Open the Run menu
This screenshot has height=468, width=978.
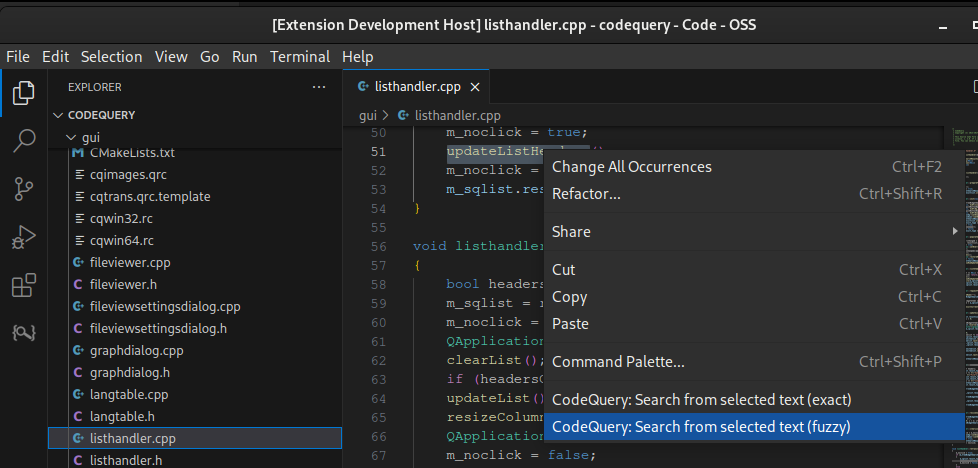click(x=244, y=57)
